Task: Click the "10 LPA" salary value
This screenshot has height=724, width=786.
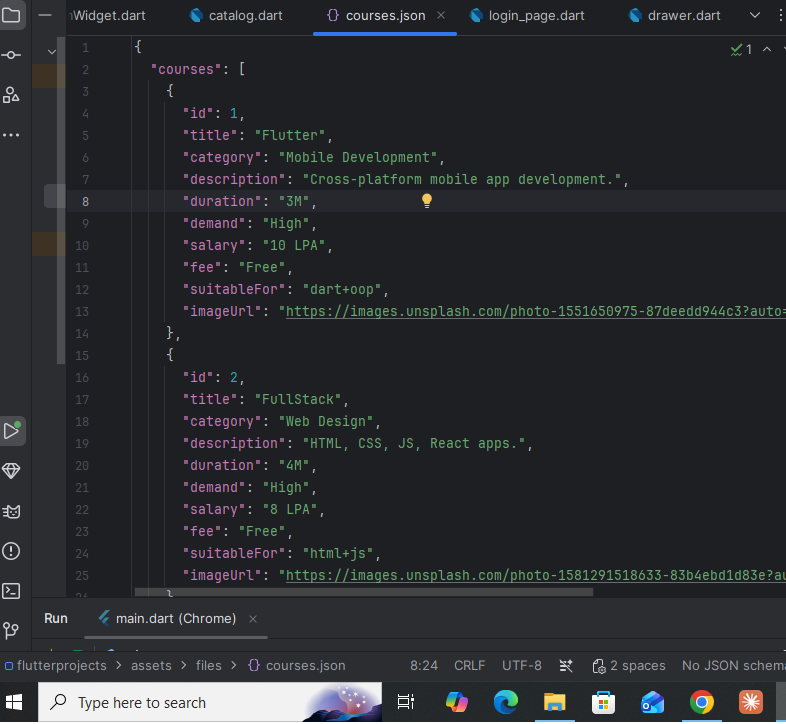Action: click(x=294, y=245)
